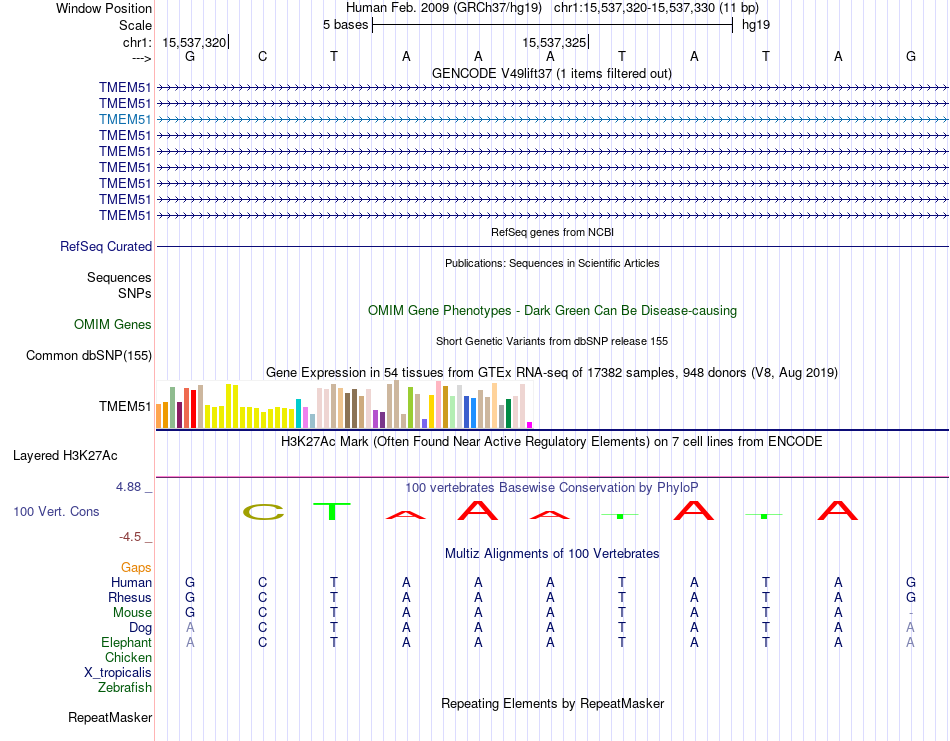The width and height of the screenshot is (950, 741).
Task: Click the GENCODE V49lift37 track title
Action: [x=552, y=73]
